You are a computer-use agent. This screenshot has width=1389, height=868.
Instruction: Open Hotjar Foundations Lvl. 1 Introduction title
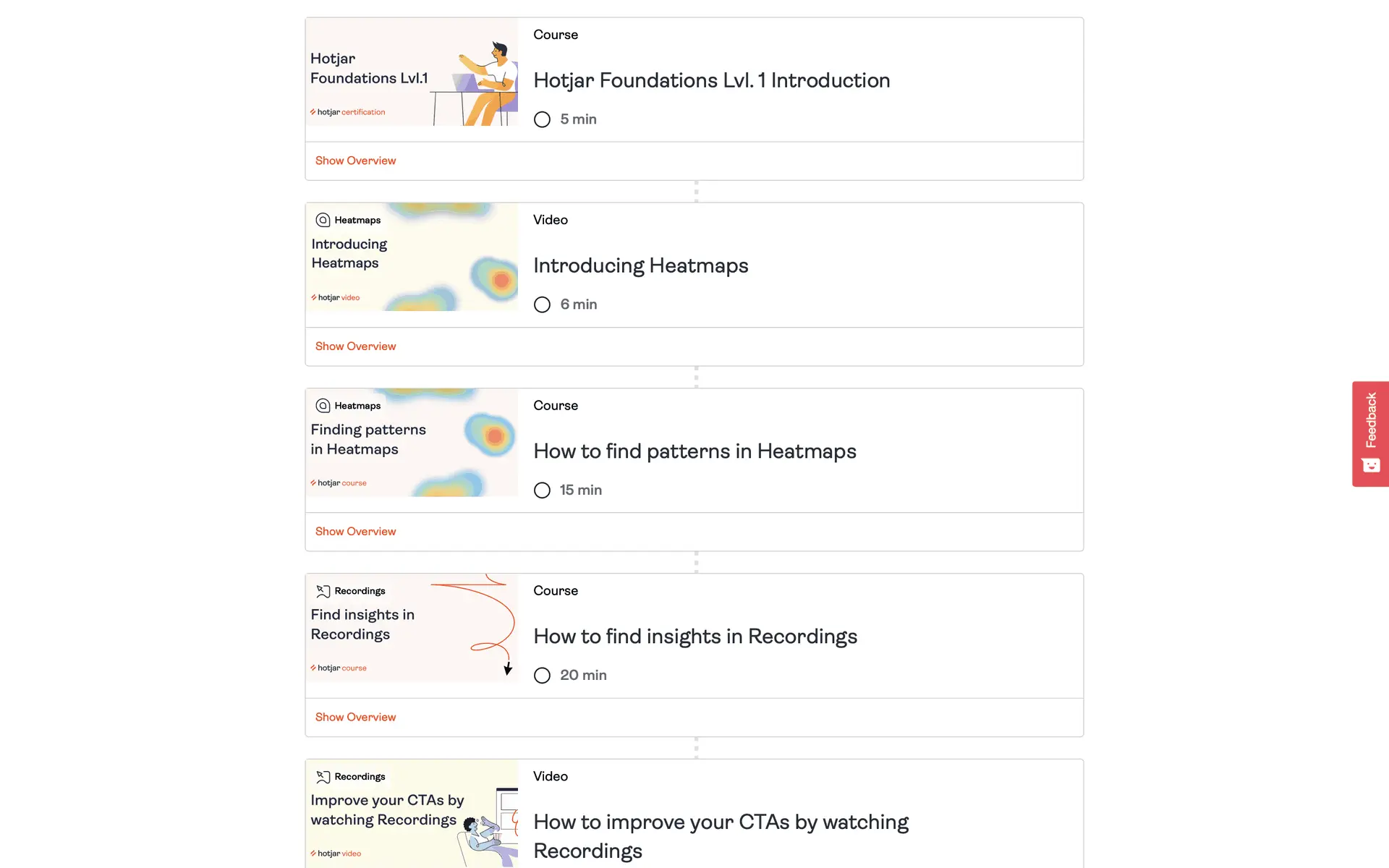[x=711, y=80]
